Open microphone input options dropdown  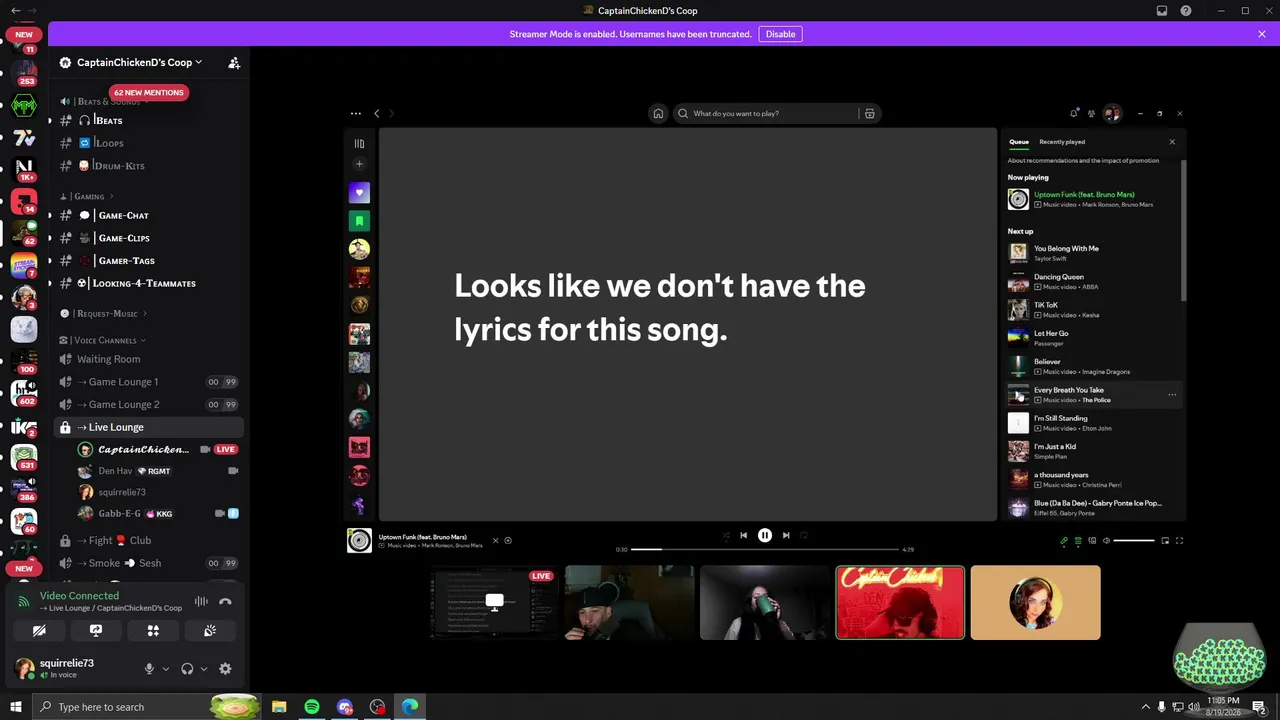[x=166, y=669]
